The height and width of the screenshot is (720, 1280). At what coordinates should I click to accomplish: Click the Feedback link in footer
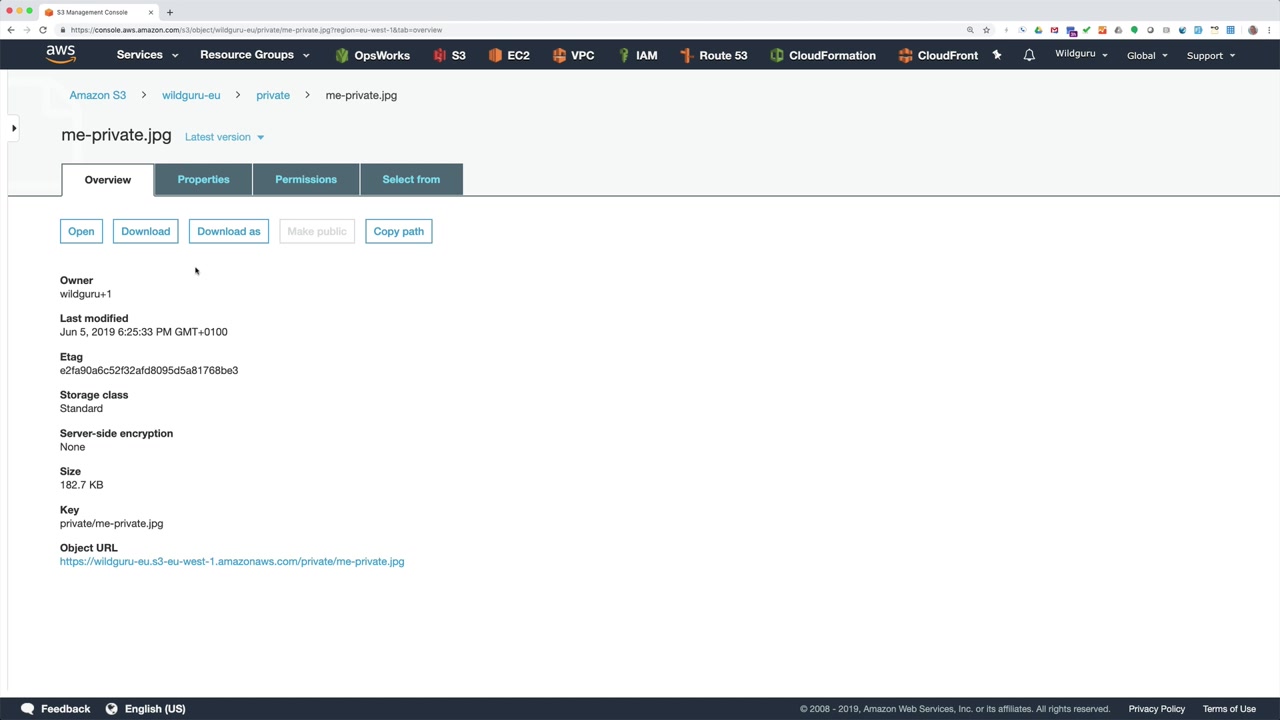pos(66,709)
